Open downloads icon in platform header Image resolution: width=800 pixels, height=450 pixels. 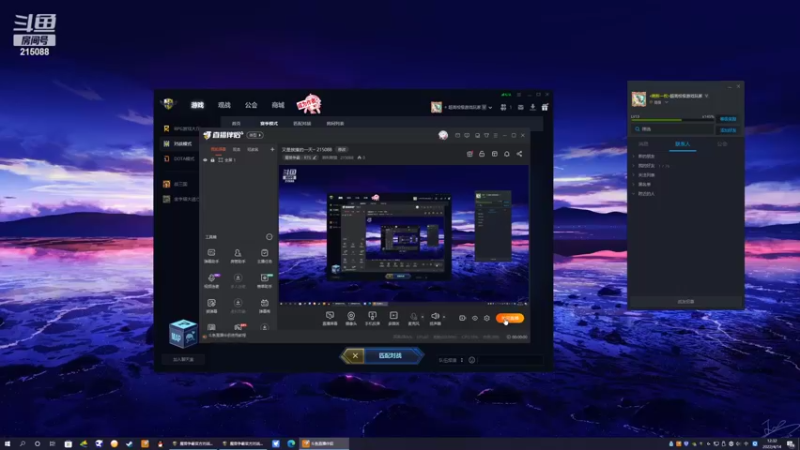533,107
